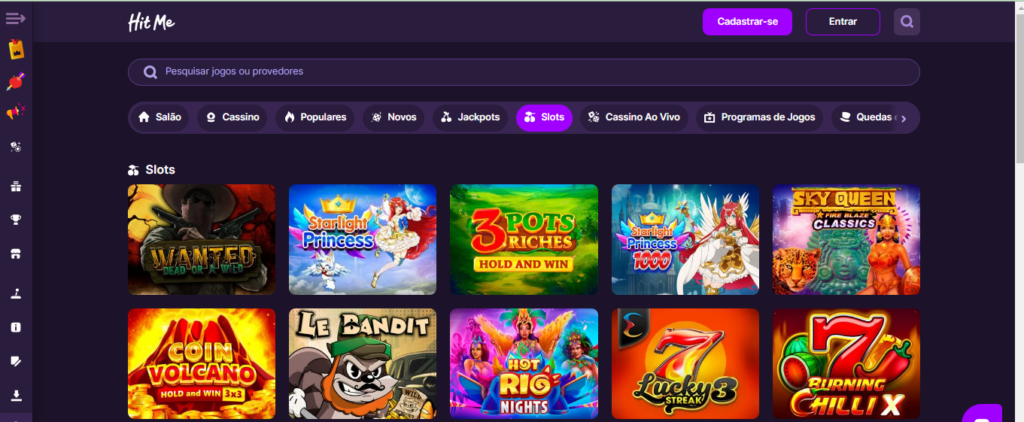Open Lucky Streak 3 game thumbnail

685,364
